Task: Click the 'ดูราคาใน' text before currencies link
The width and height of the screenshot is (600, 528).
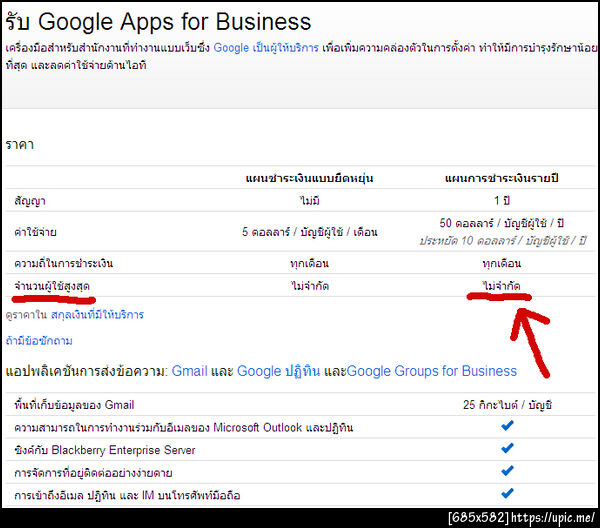Action: [26, 315]
